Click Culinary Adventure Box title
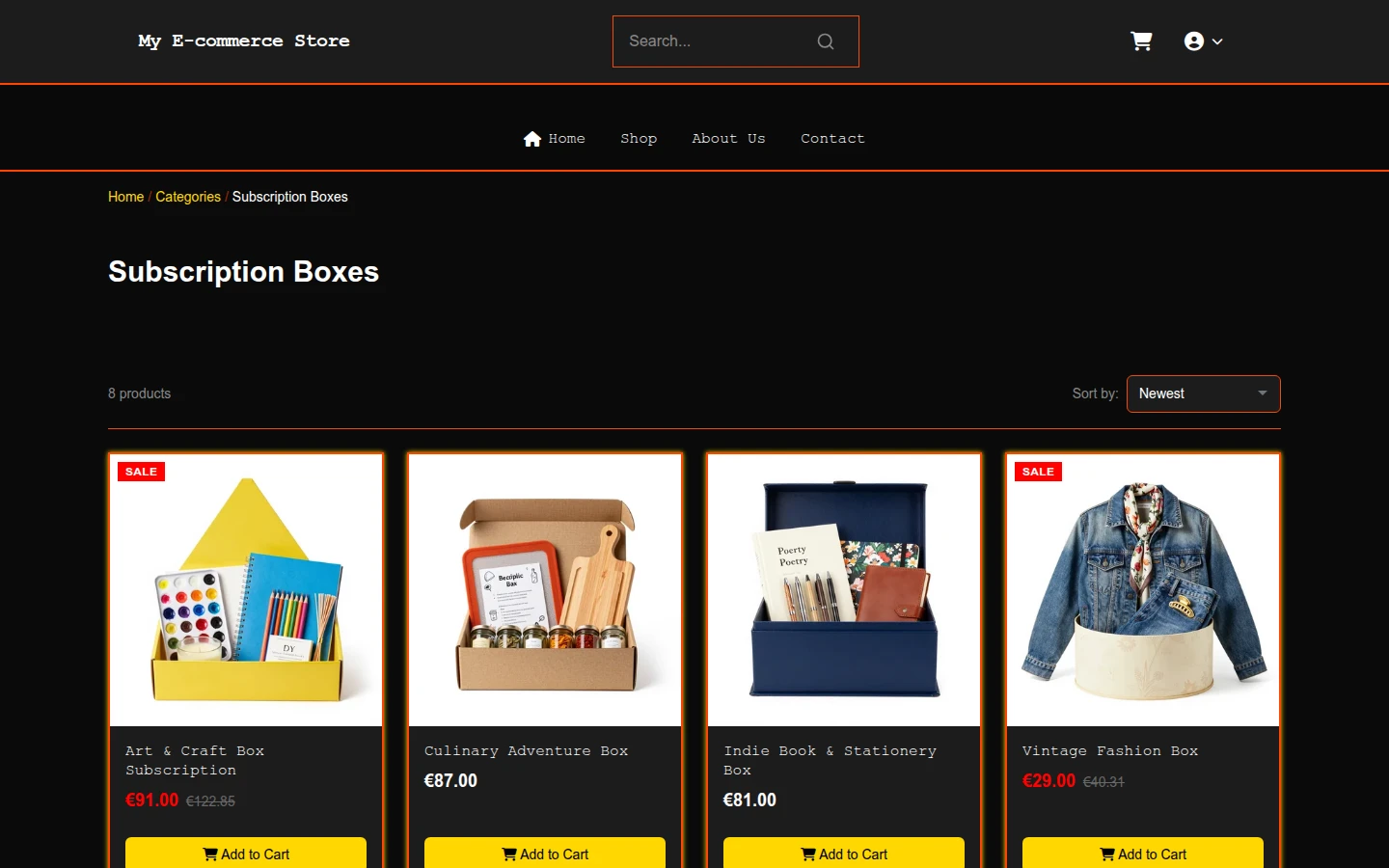The image size is (1389, 868). [526, 750]
